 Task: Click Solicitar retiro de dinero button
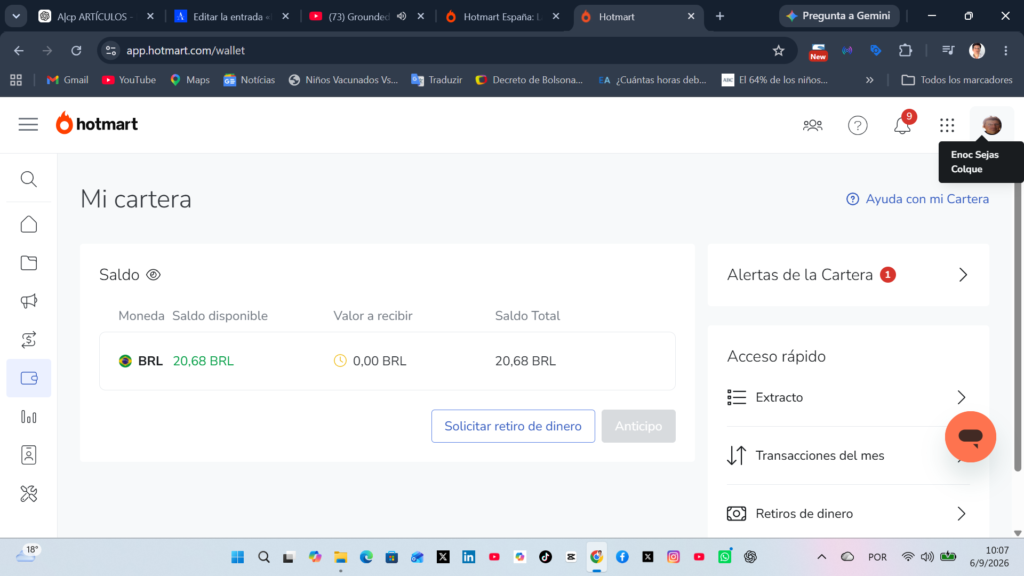coord(513,426)
